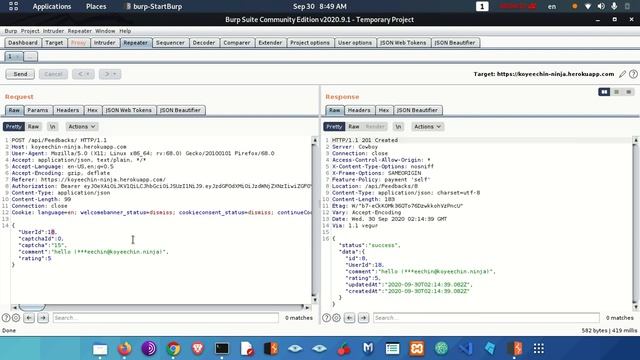
Task: Toggle the \n non-printable characters button in the Request pane
Action: [x=52, y=127]
